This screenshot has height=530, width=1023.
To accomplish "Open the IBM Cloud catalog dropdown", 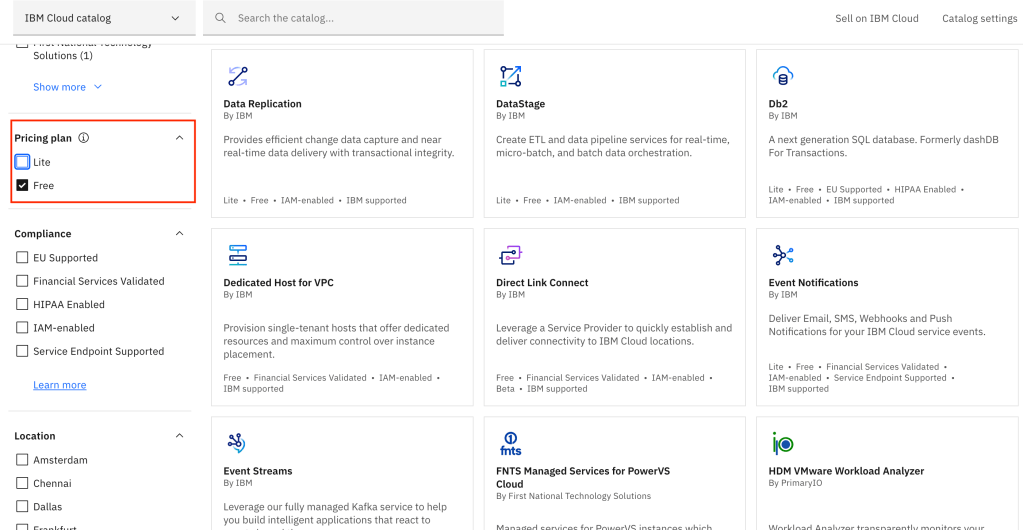I will [x=102, y=18].
